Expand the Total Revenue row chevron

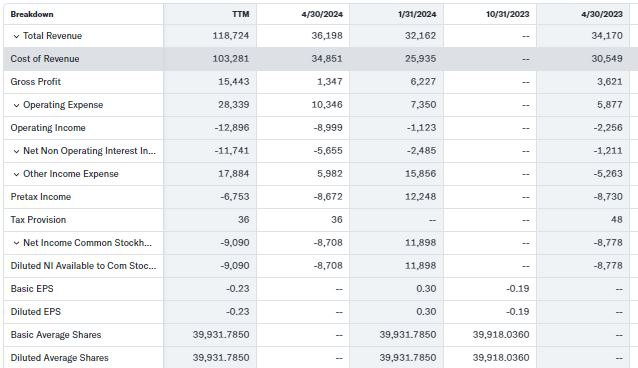[x=16, y=36]
